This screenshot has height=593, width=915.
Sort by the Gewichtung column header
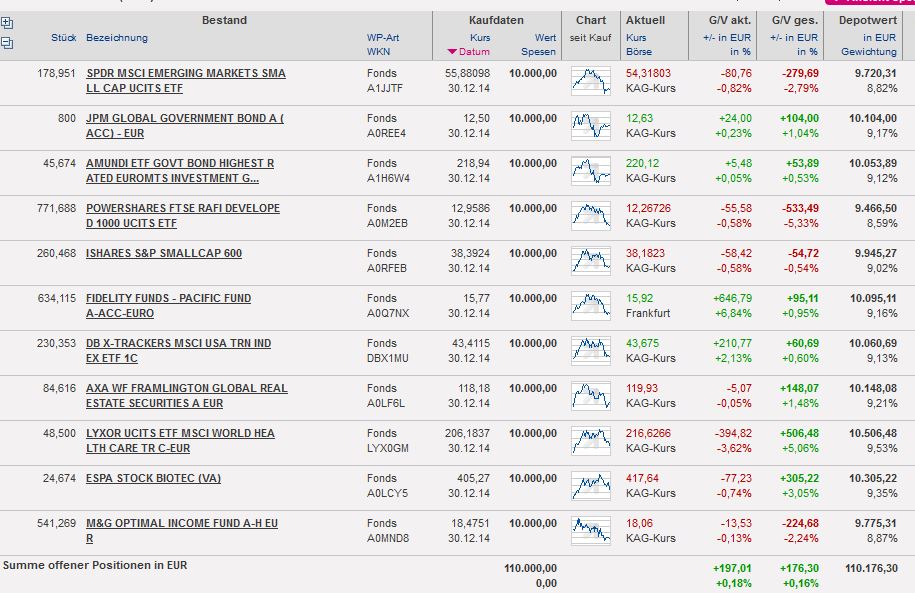pos(868,52)
